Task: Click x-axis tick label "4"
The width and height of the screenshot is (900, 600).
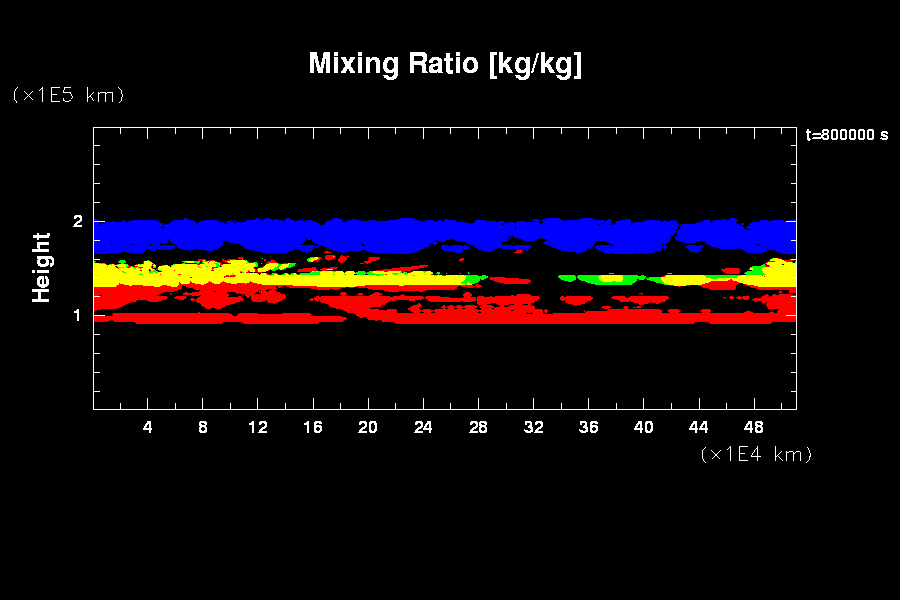Action: [x=148, y=427]
